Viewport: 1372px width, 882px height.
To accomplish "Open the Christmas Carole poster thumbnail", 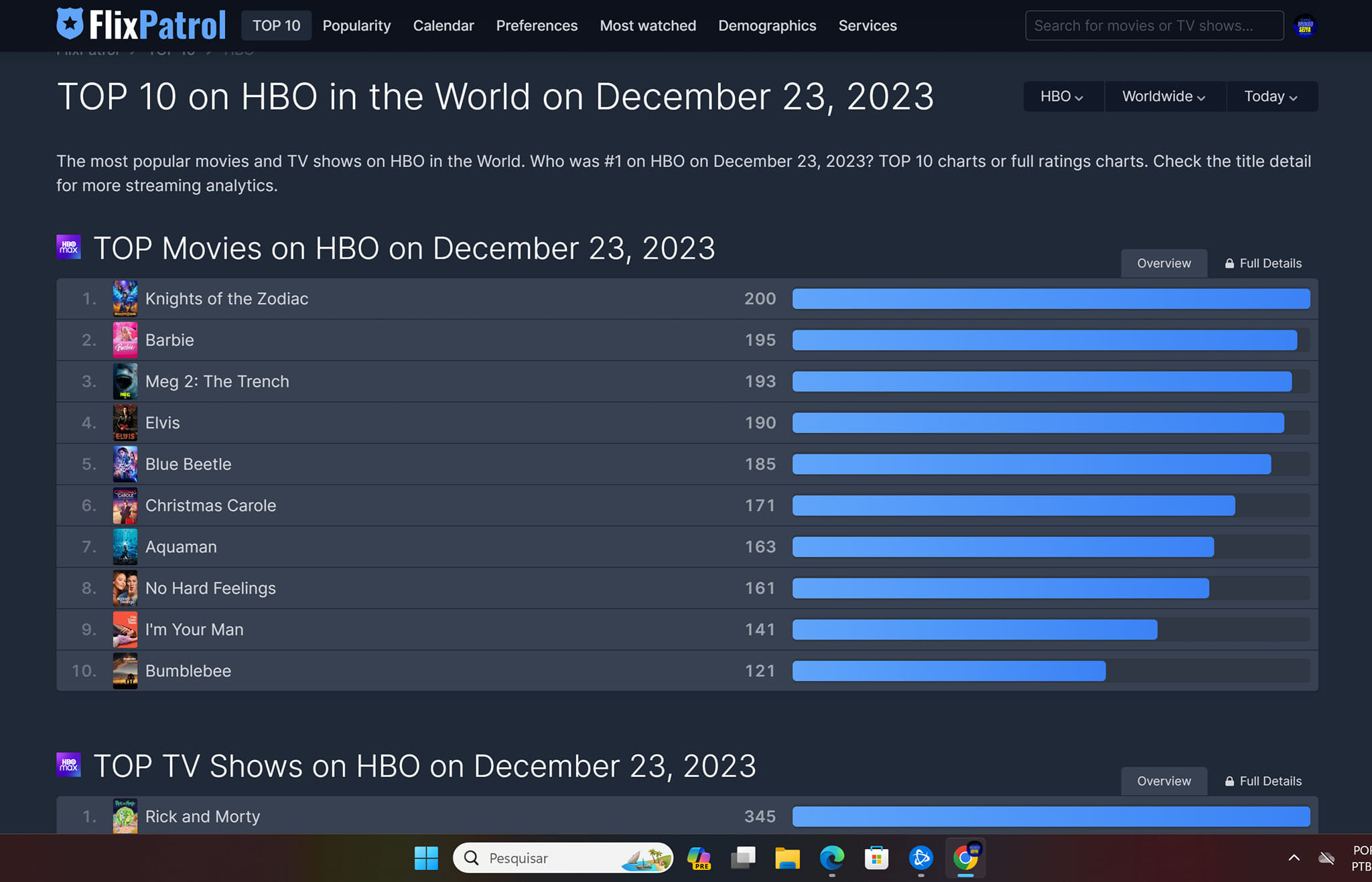I will [125, 505].
